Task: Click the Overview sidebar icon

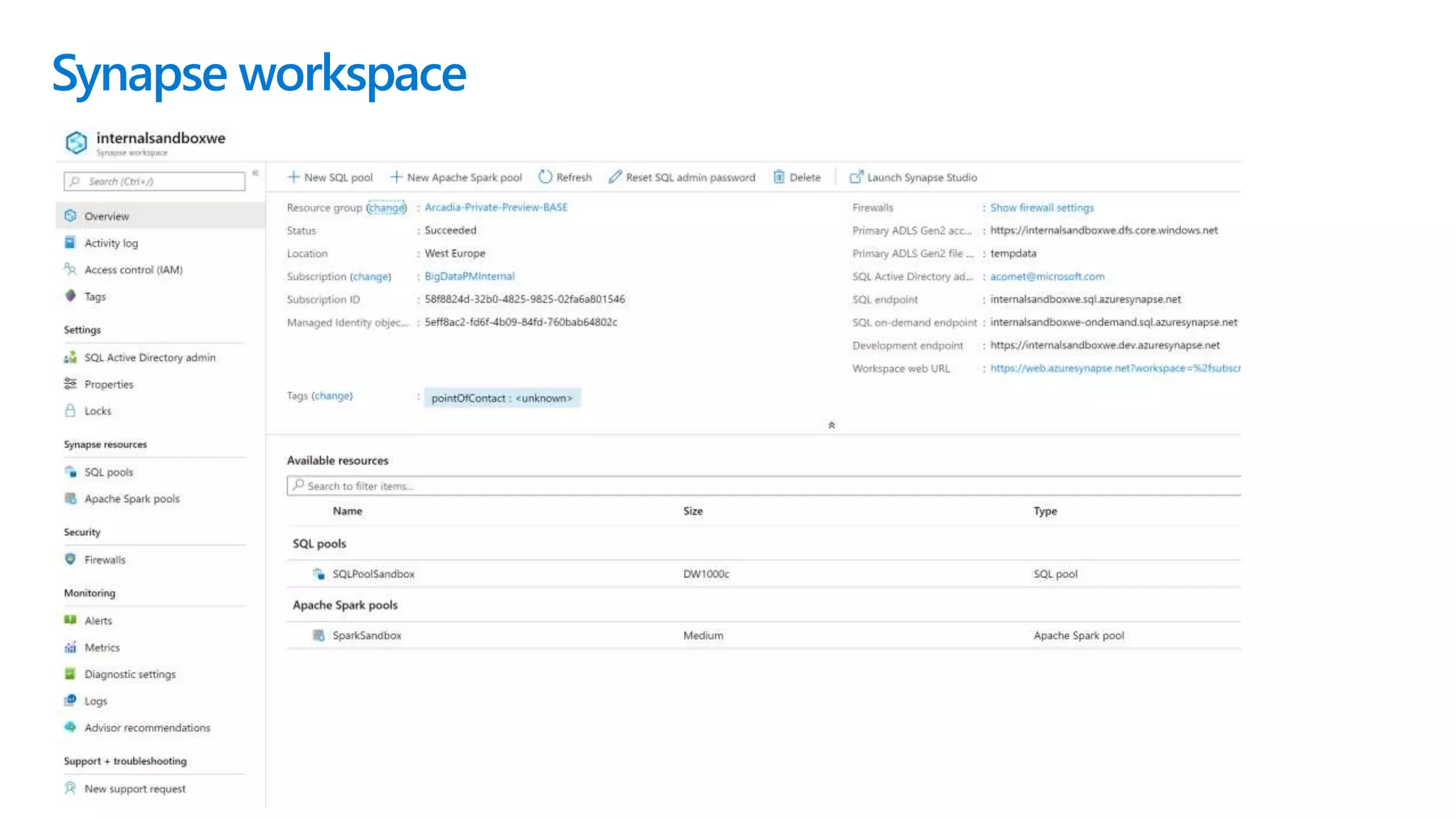Action: [70, 215]
